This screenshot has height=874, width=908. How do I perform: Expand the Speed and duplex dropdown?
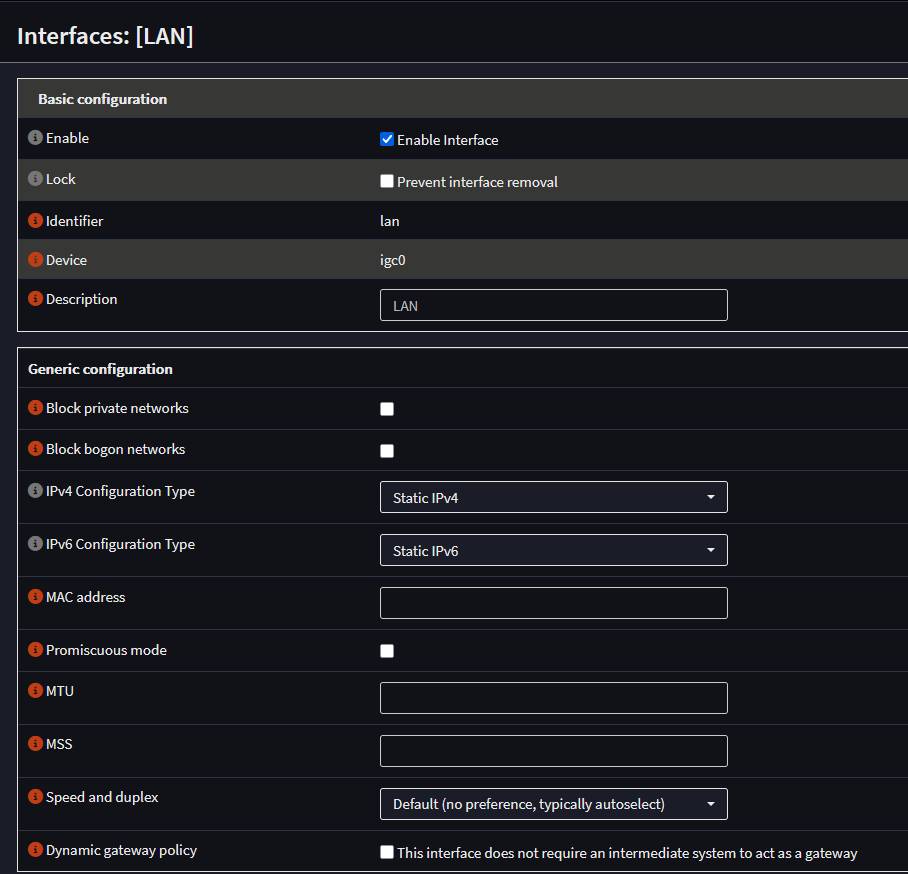[x=553, y=804]
